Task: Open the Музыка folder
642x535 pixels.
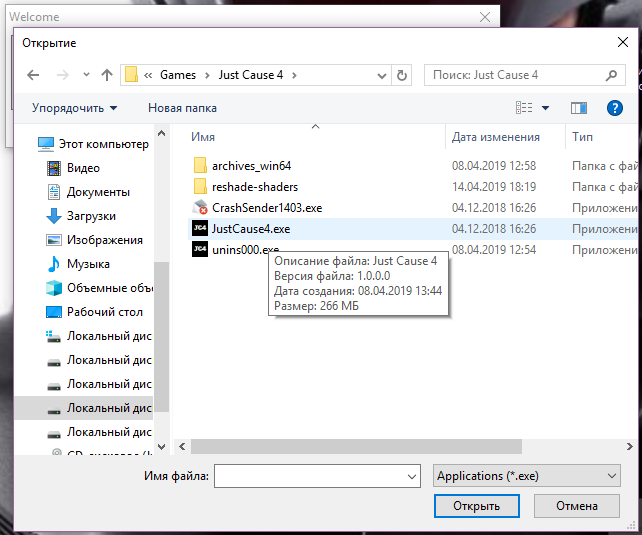Action: coord(78,264)
